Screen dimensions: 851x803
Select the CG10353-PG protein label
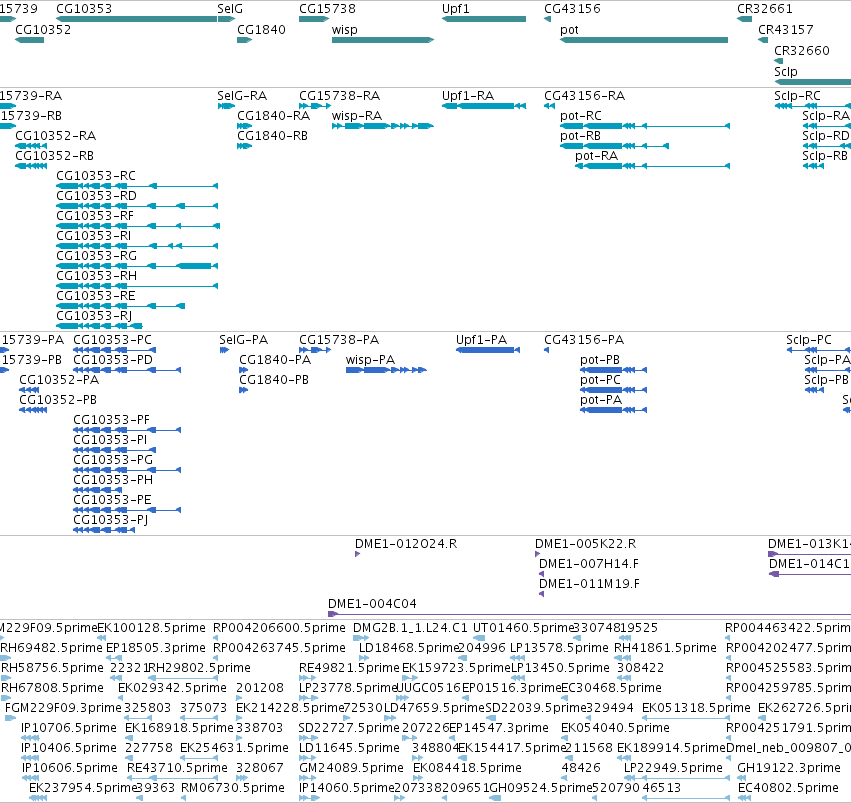(x=113, y=460)
